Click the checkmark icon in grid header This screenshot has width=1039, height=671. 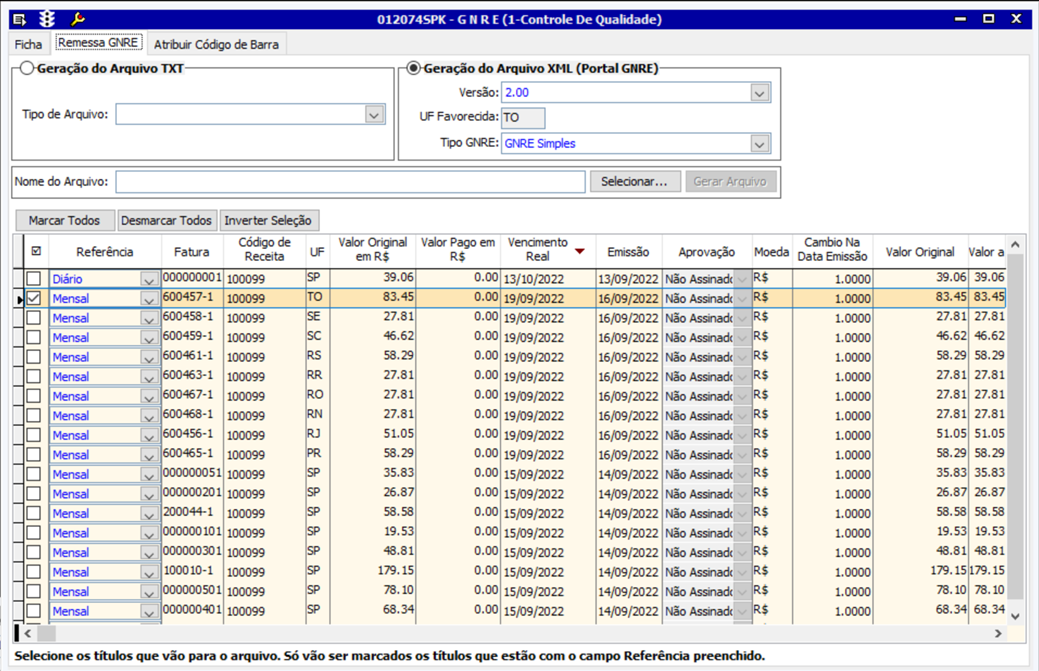coord(36,252)
